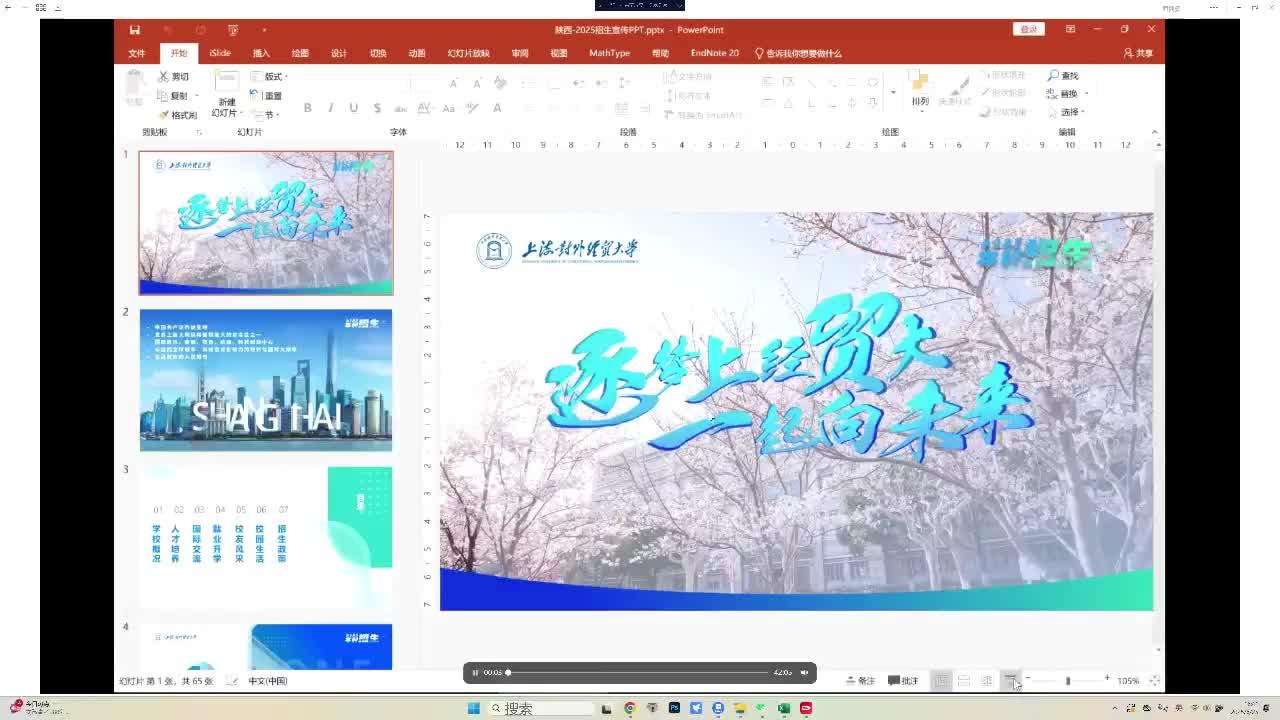Mute the video with speaker icon
This screenshot has width=1280, height=720.
point(804,673)
